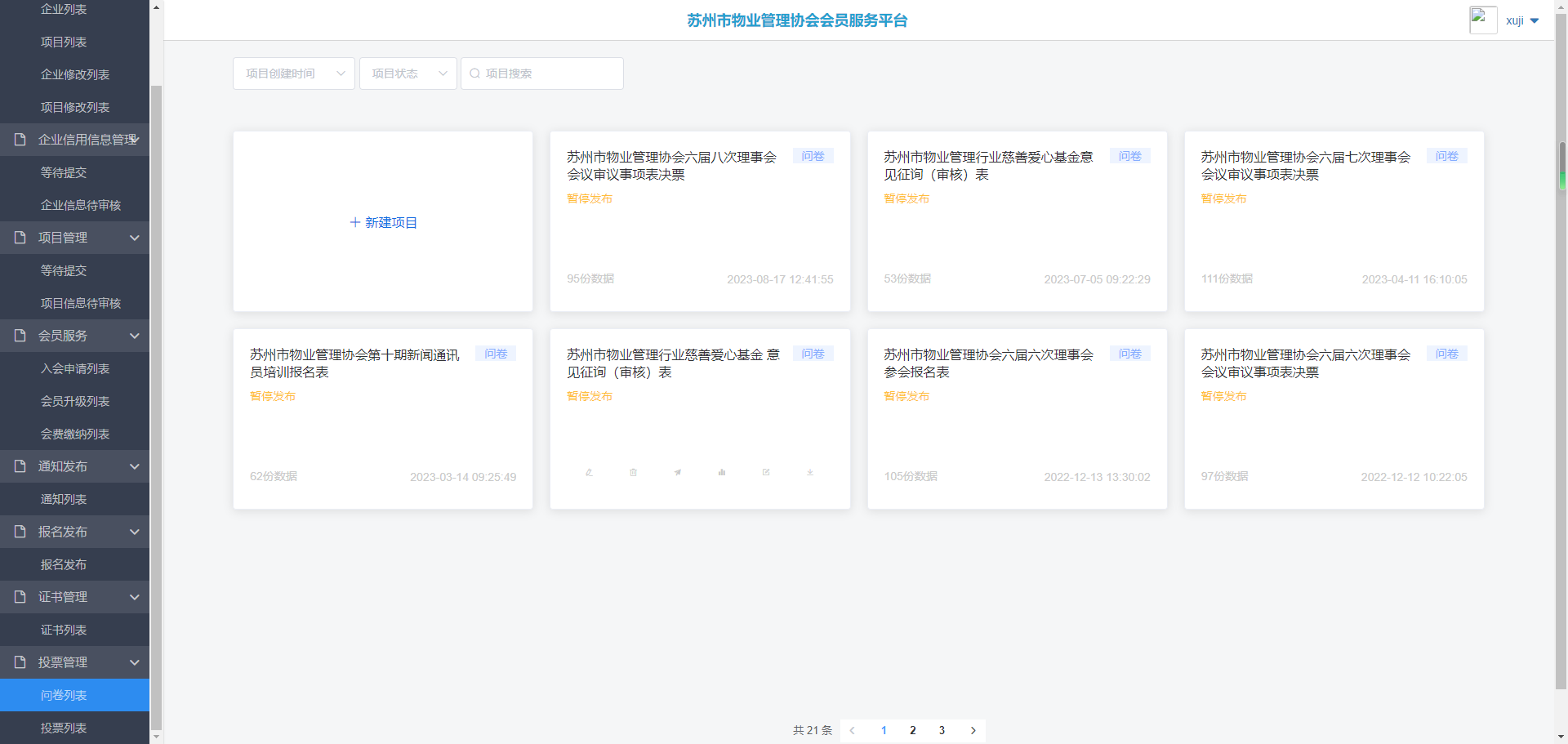Click the document icon beside 会员服务
This screenshot has height=744, width=1568.
pyautogui.click(x=20, y=336)
